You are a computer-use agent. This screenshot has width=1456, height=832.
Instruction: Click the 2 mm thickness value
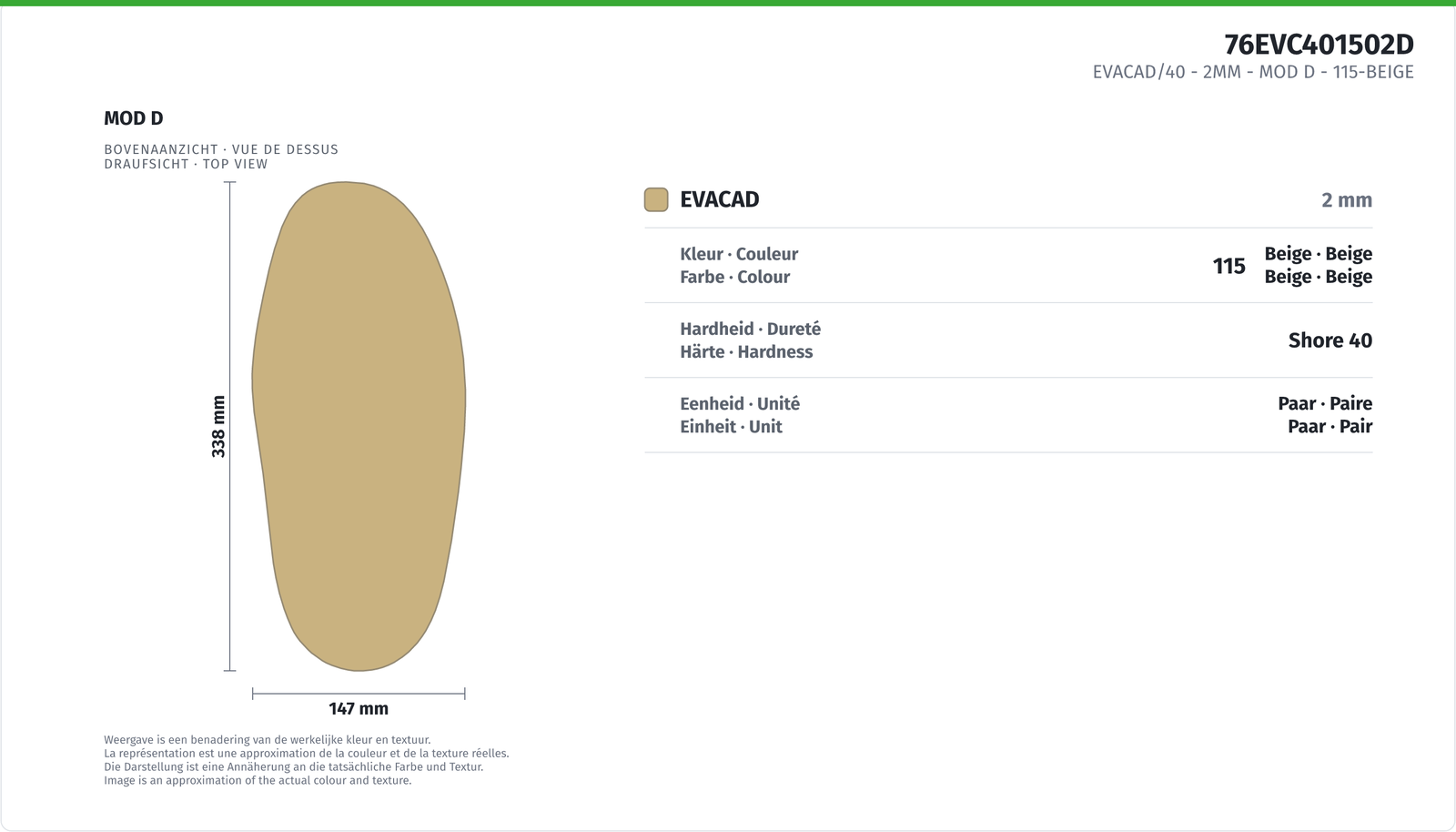tap(1347, 200)
